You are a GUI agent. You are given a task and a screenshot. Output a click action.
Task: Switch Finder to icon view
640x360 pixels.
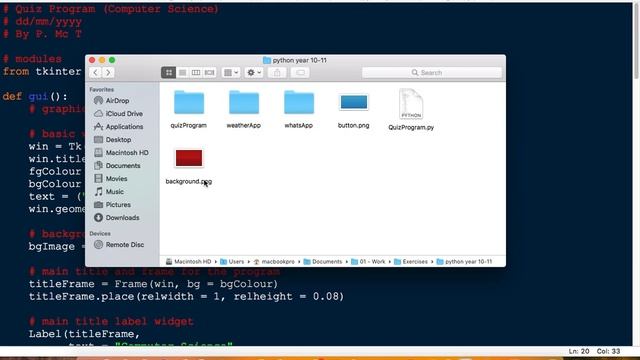pyautogui.click(x=169, y=73)
